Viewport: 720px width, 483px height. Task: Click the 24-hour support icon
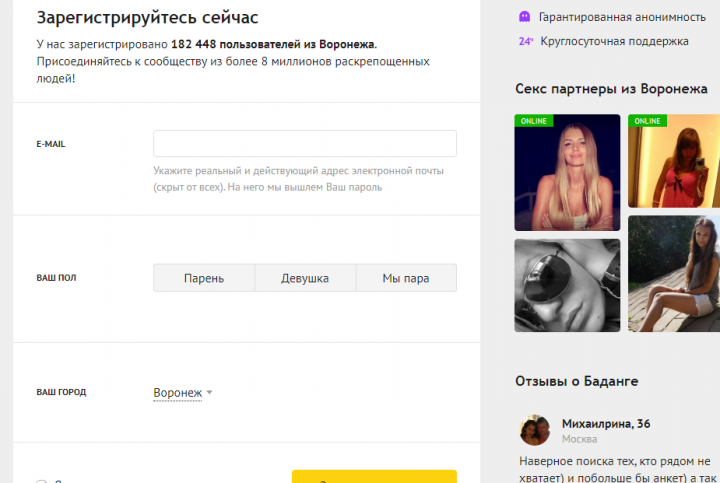coord(525,42)
